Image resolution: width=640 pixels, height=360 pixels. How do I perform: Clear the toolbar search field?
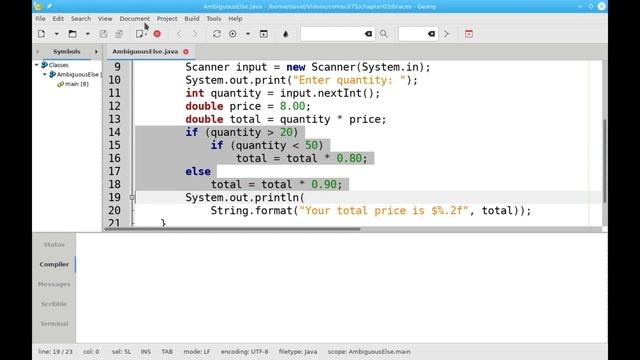pos(368,34)
